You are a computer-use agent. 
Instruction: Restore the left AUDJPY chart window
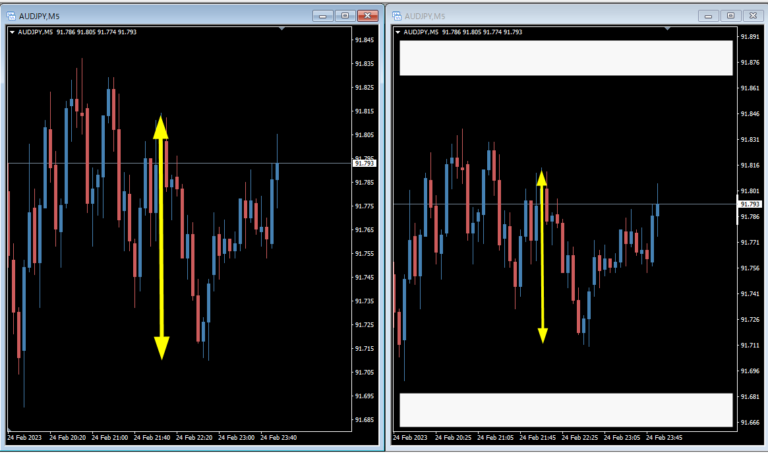point(345,15)
